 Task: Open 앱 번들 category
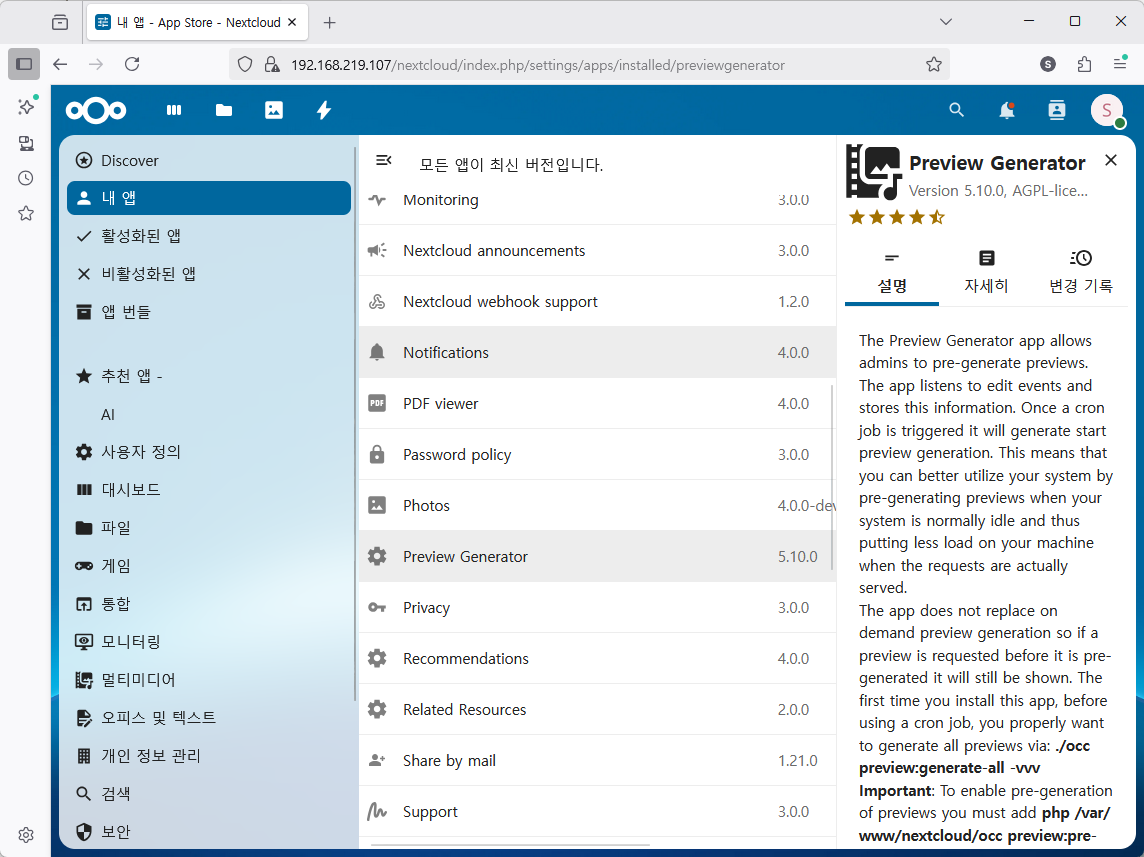(209, 312)
